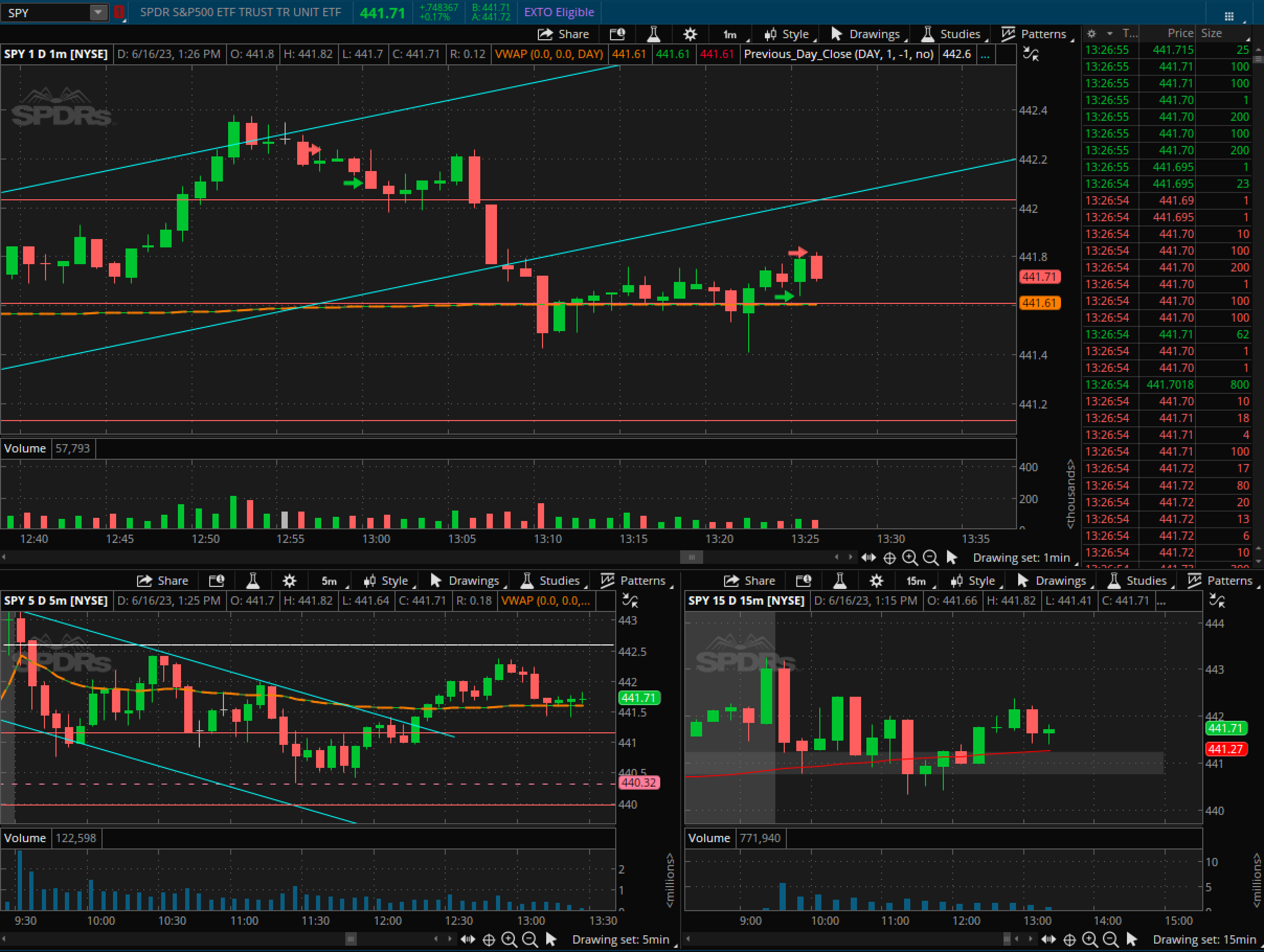Click the pink 440.32 price bubble on 5m chart

pyautogui.click(x=639, y=783)
